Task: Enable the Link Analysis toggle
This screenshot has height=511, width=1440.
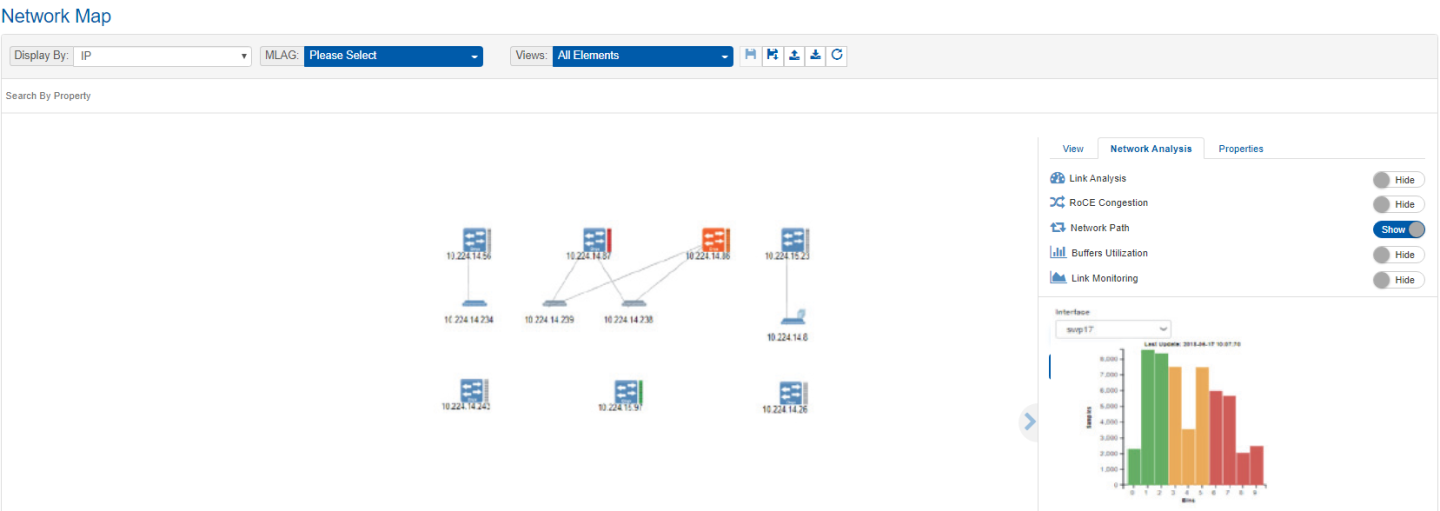Action: [1398, 179]
